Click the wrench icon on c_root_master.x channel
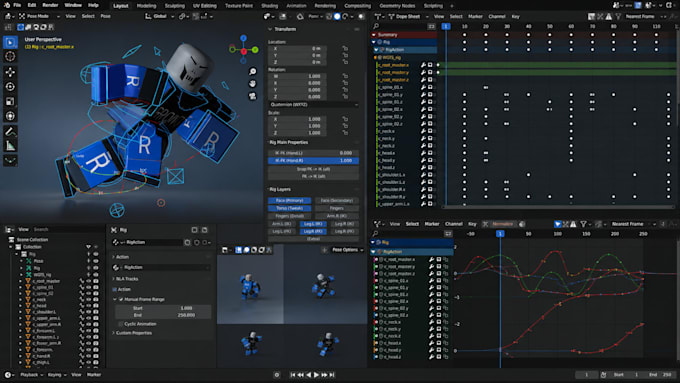This screenshot has height=383, width=680. 423,65
